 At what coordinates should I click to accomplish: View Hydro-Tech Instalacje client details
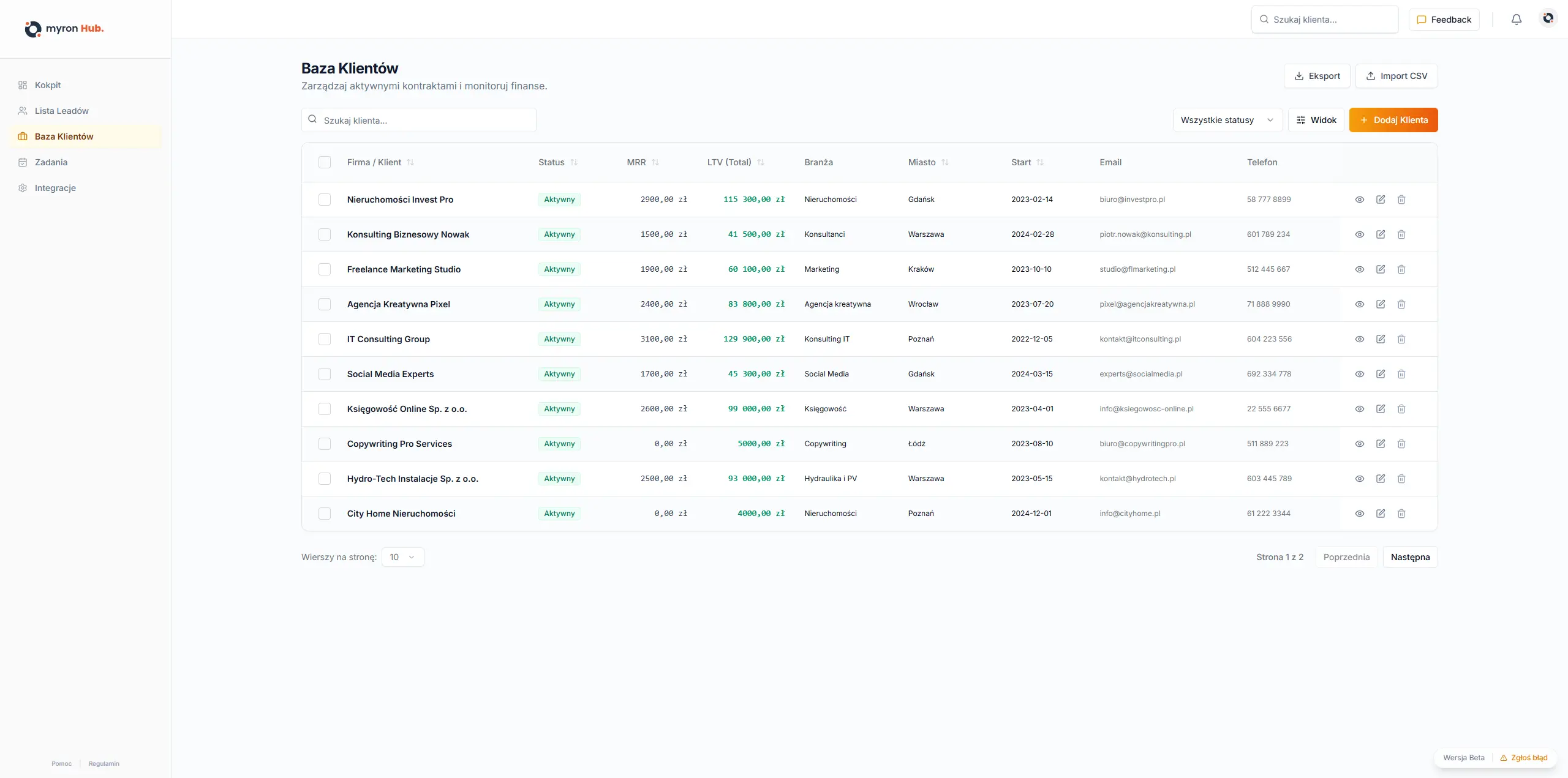click(1359, 479)
